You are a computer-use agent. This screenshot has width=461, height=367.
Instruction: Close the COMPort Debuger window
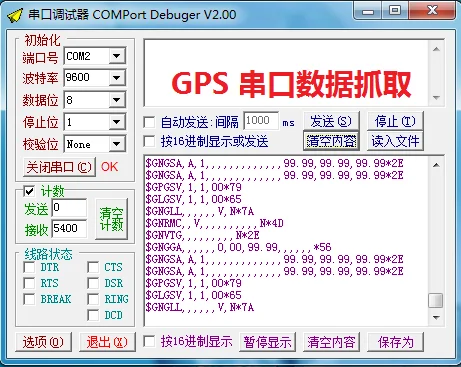432,11
